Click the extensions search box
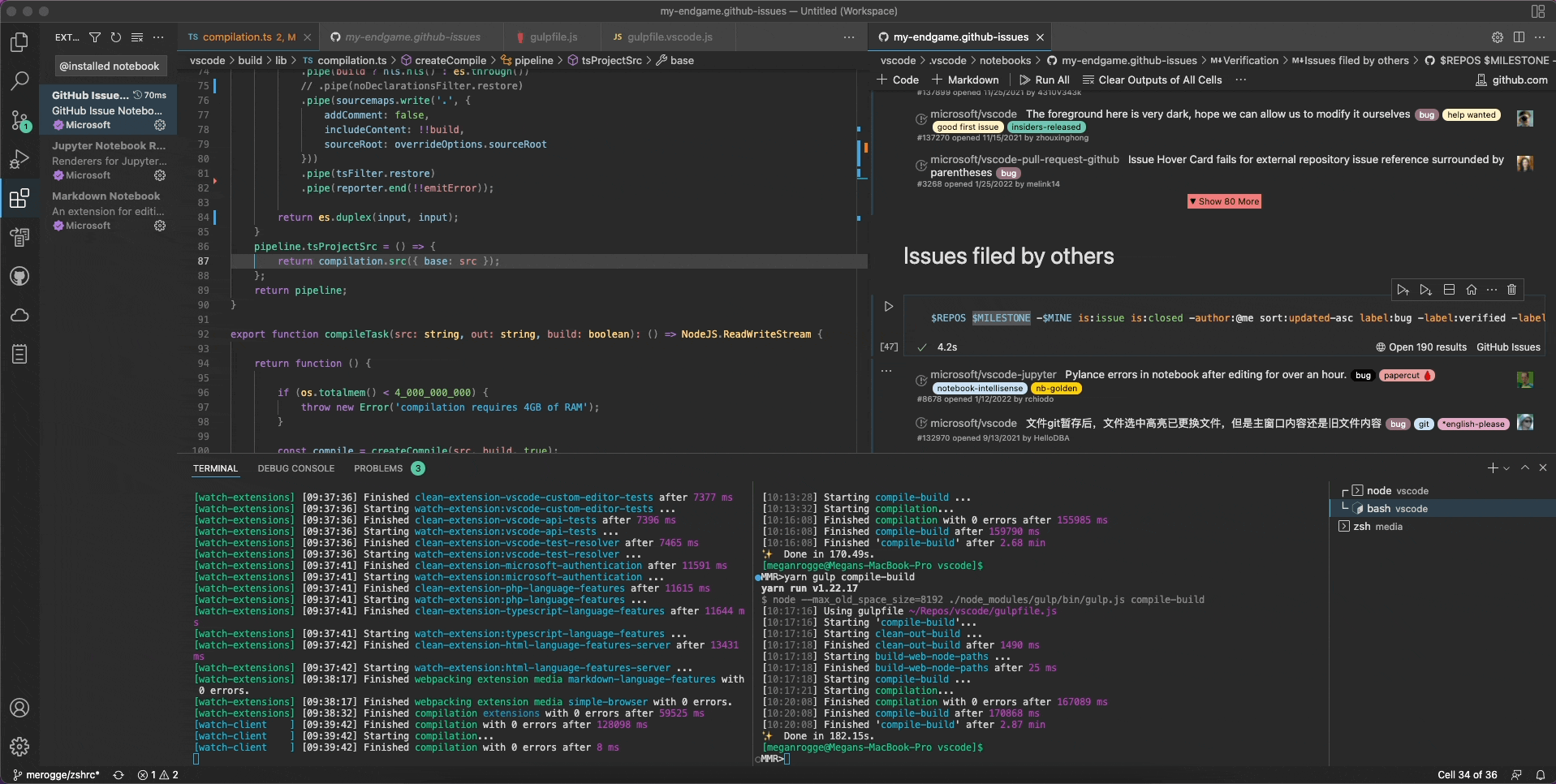 click(x=110, y=66)
